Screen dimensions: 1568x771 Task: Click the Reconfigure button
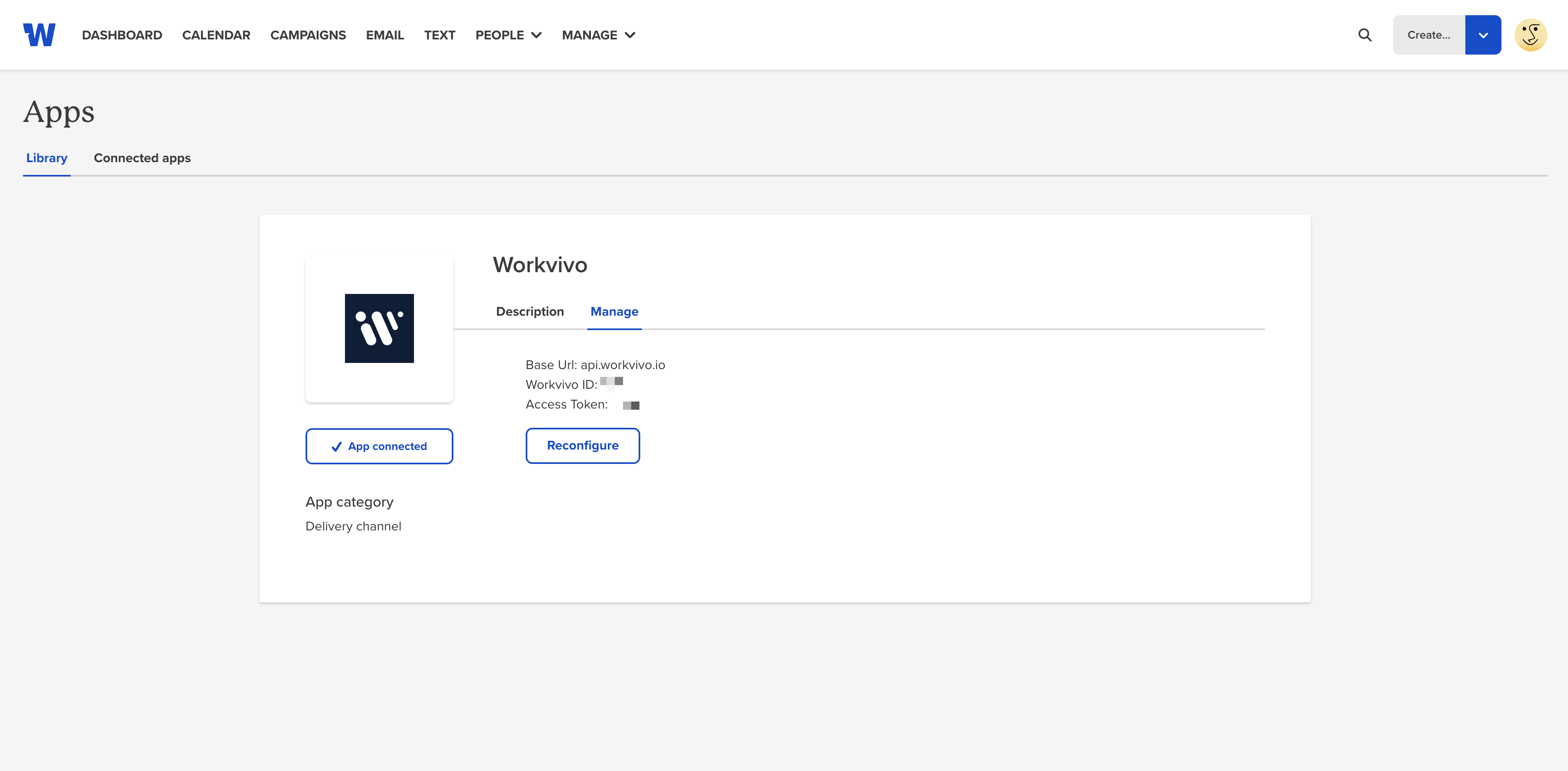tap(582, 445)
